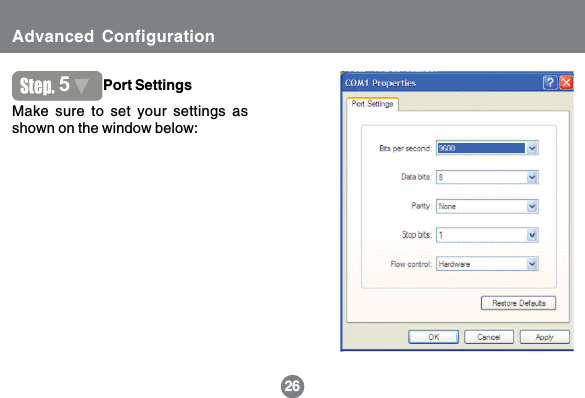Open Bits per second dropdown arrow
The image size is (585, 398).
[x=532, y=148]
